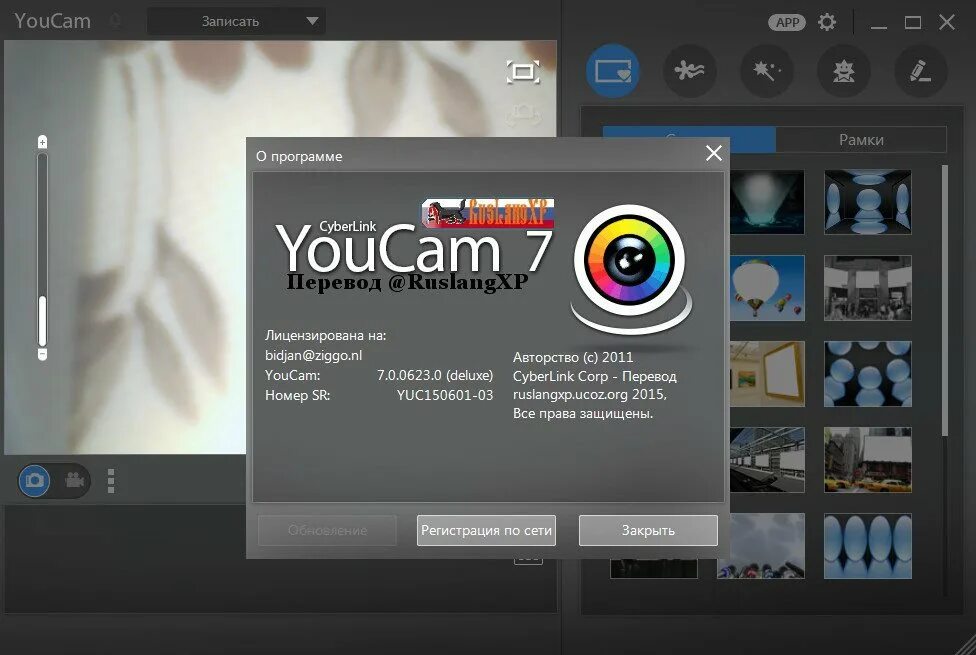Open the Scenes and Frames effects panel
This screenshot has height=655, width=976.
(x=613, y=71)
